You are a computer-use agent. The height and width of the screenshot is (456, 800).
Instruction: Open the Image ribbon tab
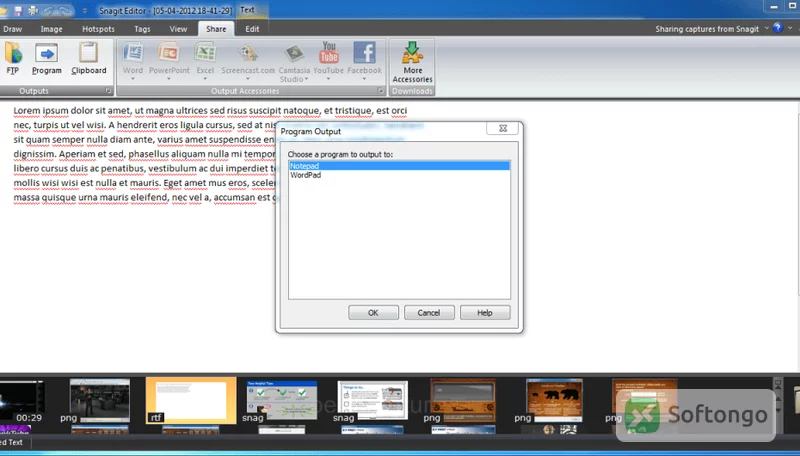52,29
